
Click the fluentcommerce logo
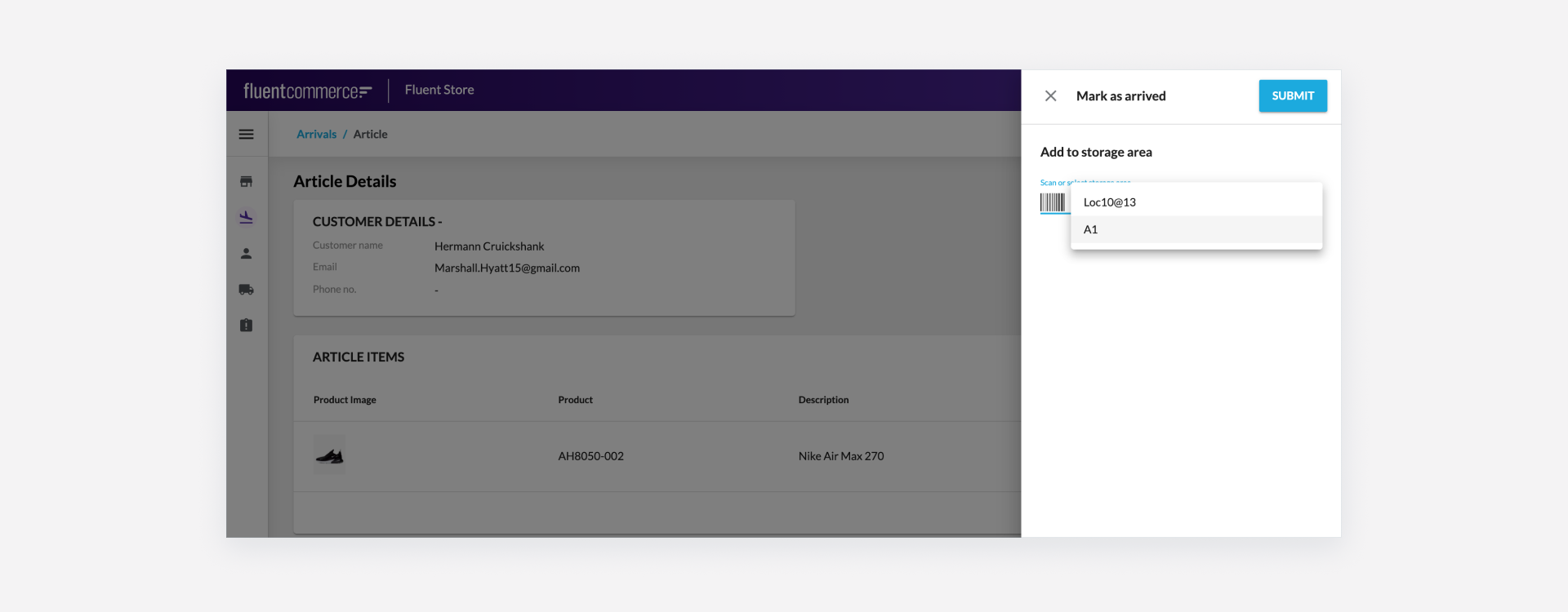click(307, 91)
